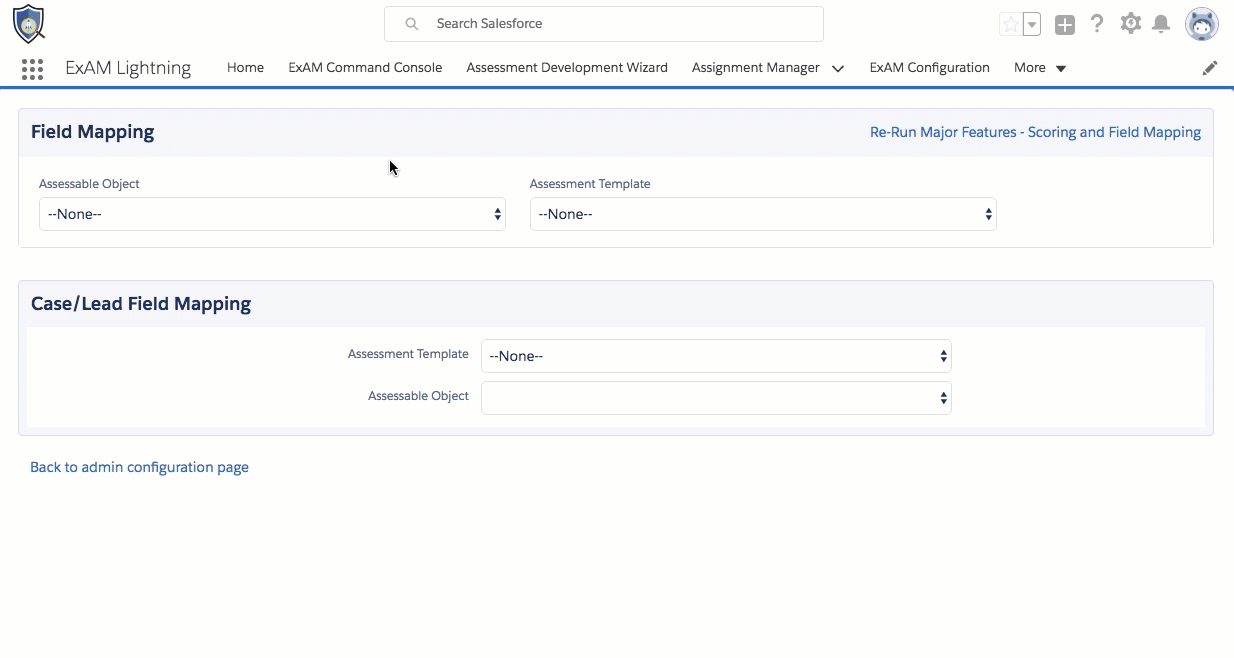This screenshot has width=1234, height=658.
Task: Click the pencil edit navigation icon
Action: coord(1210,68)
